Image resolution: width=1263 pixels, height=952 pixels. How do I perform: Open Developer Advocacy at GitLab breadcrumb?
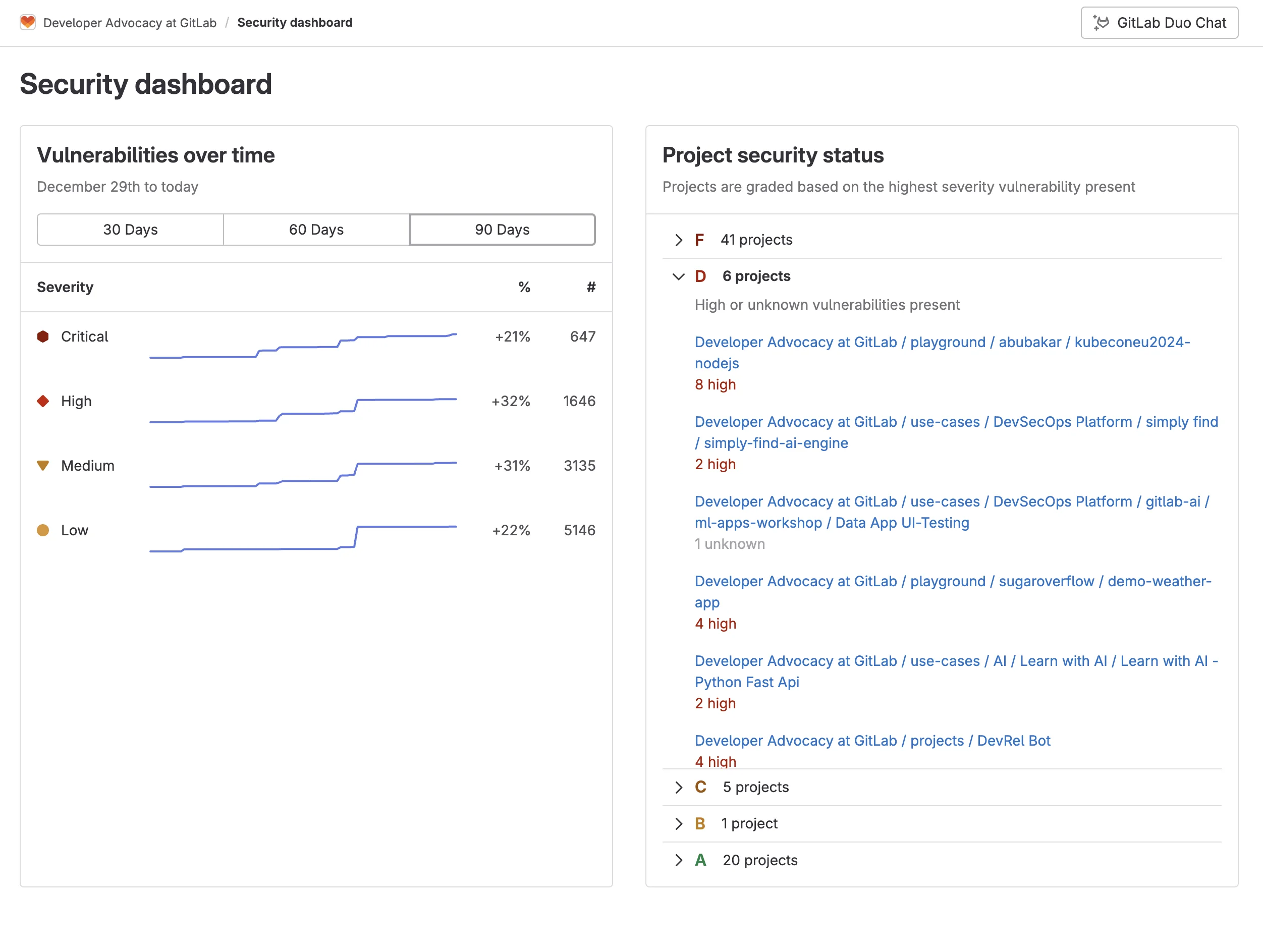pos(130,23)
